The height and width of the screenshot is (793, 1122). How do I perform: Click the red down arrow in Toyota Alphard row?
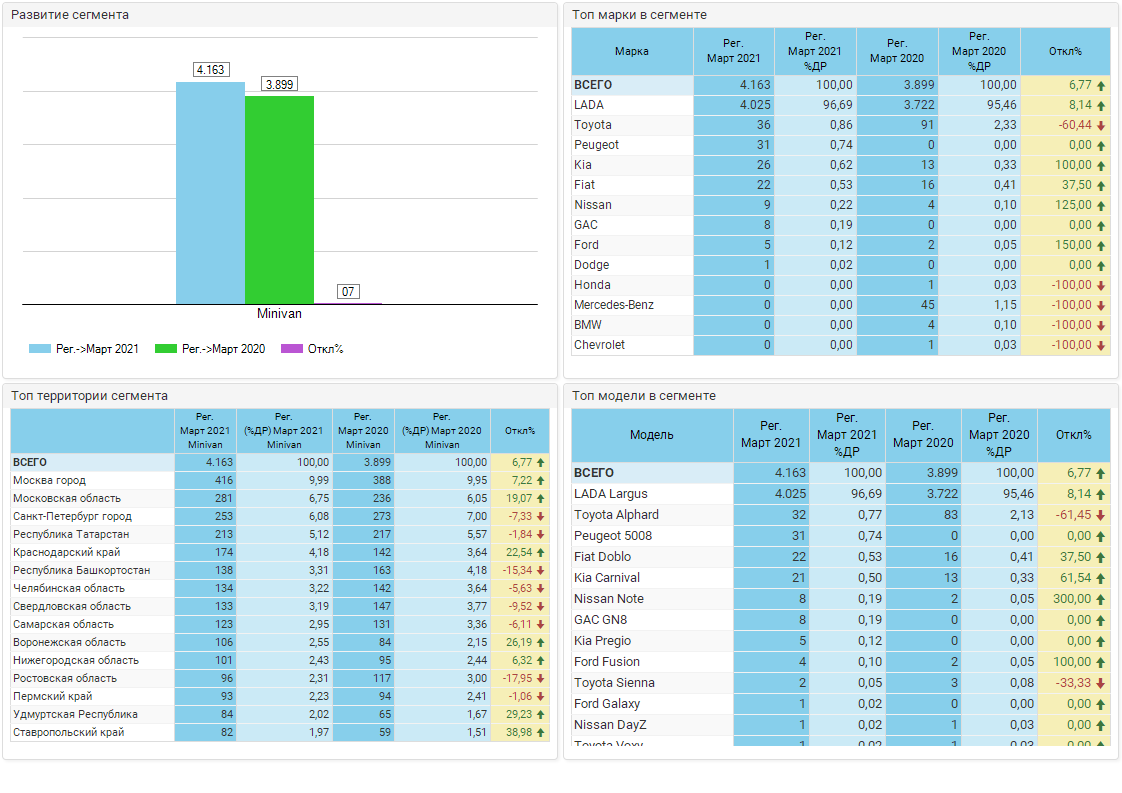[1101, 515]
